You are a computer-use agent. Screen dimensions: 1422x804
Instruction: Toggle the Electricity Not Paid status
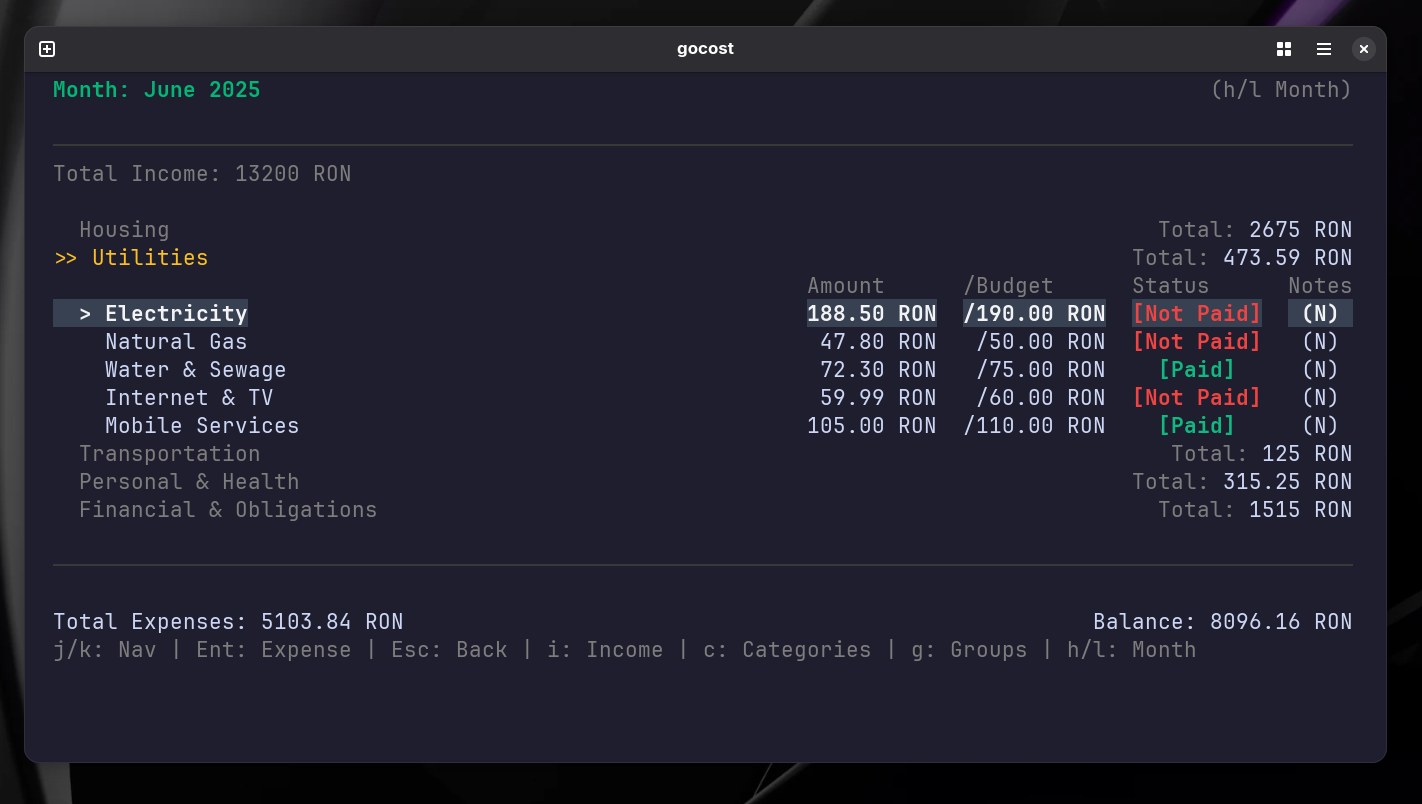1196,314
